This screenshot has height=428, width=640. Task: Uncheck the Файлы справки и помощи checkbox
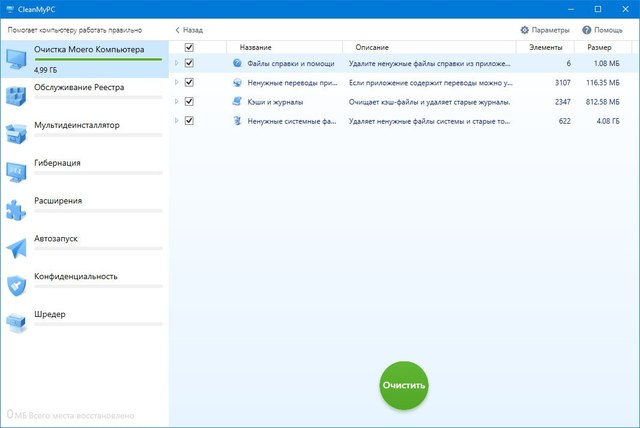[189, 63]
